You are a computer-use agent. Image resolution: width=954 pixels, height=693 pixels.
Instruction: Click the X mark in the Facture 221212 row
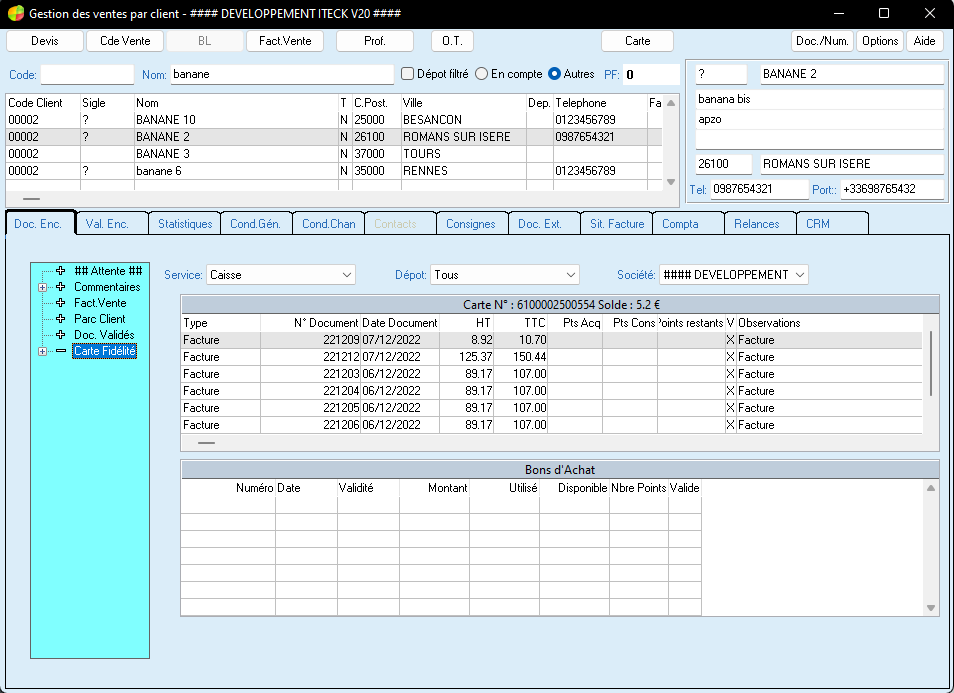coord(730,357)
